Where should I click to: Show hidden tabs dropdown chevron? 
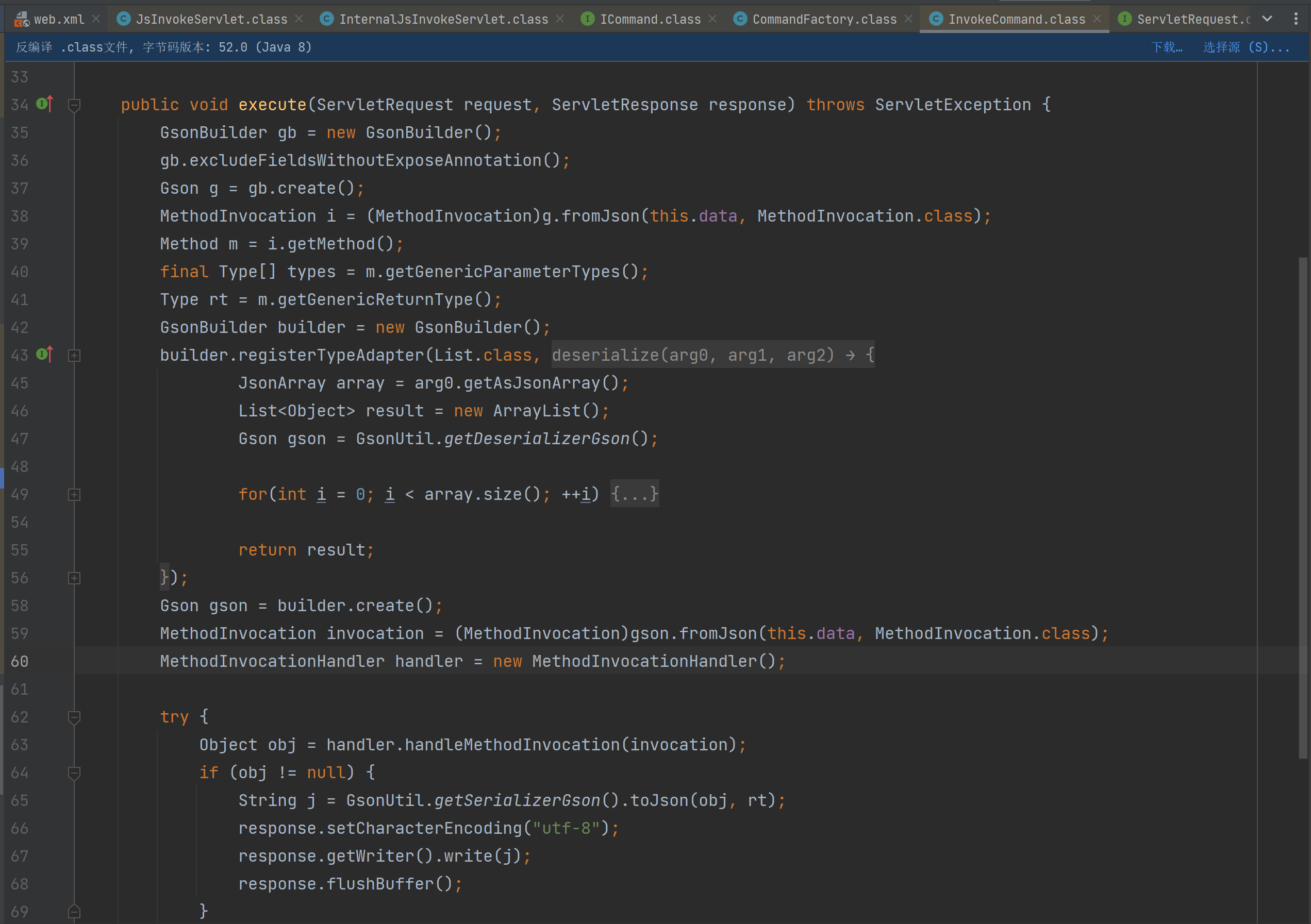pos(1267,19)
